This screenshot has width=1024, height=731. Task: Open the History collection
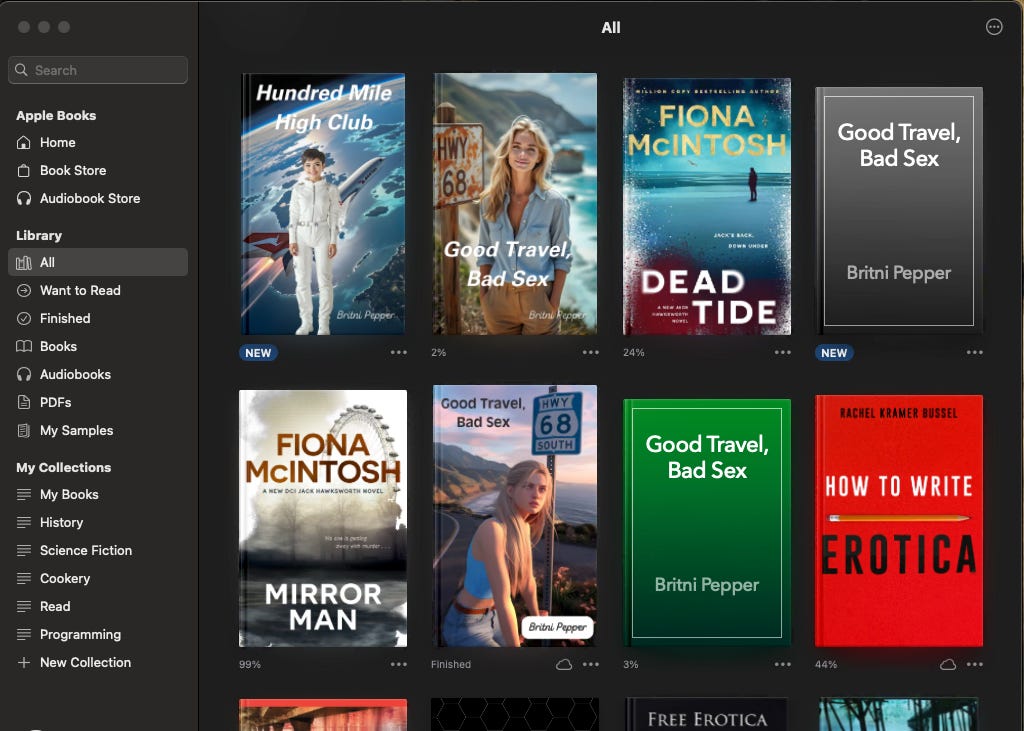[x=98, y=523]
